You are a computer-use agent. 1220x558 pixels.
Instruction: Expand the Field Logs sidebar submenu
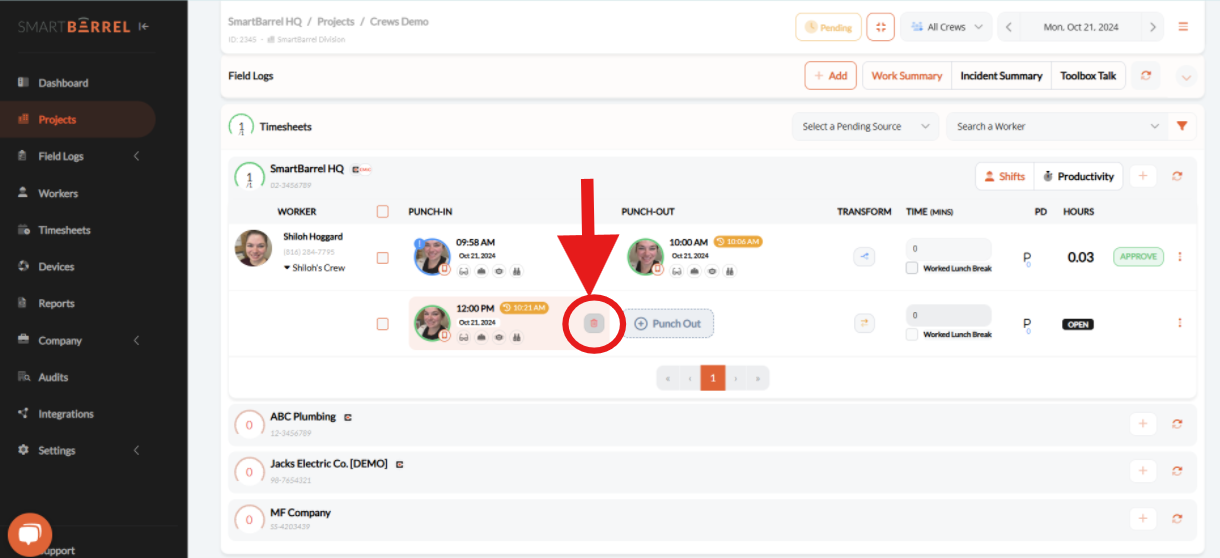coord(136,156)
